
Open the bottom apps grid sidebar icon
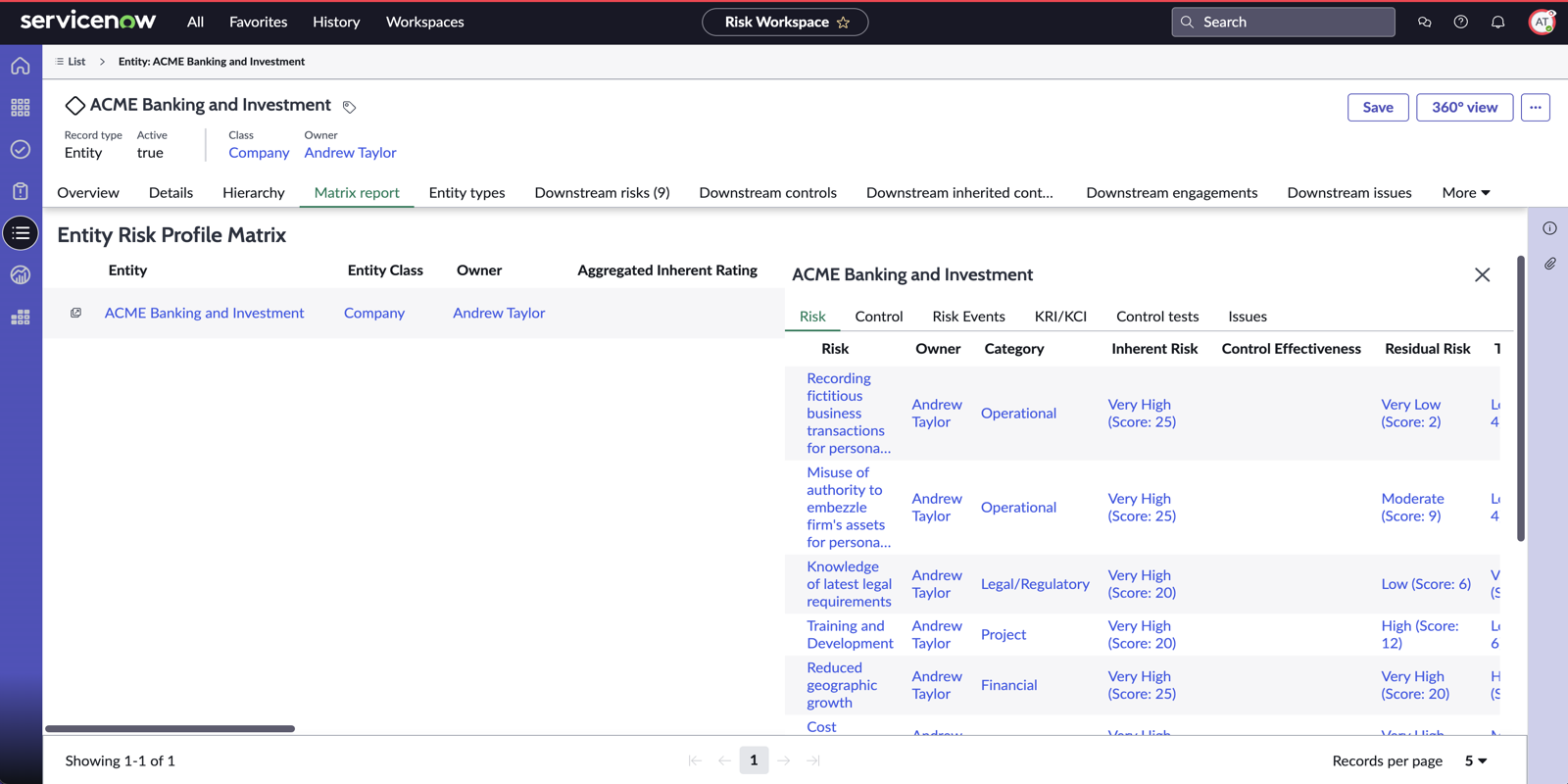[x=21, y=318]
